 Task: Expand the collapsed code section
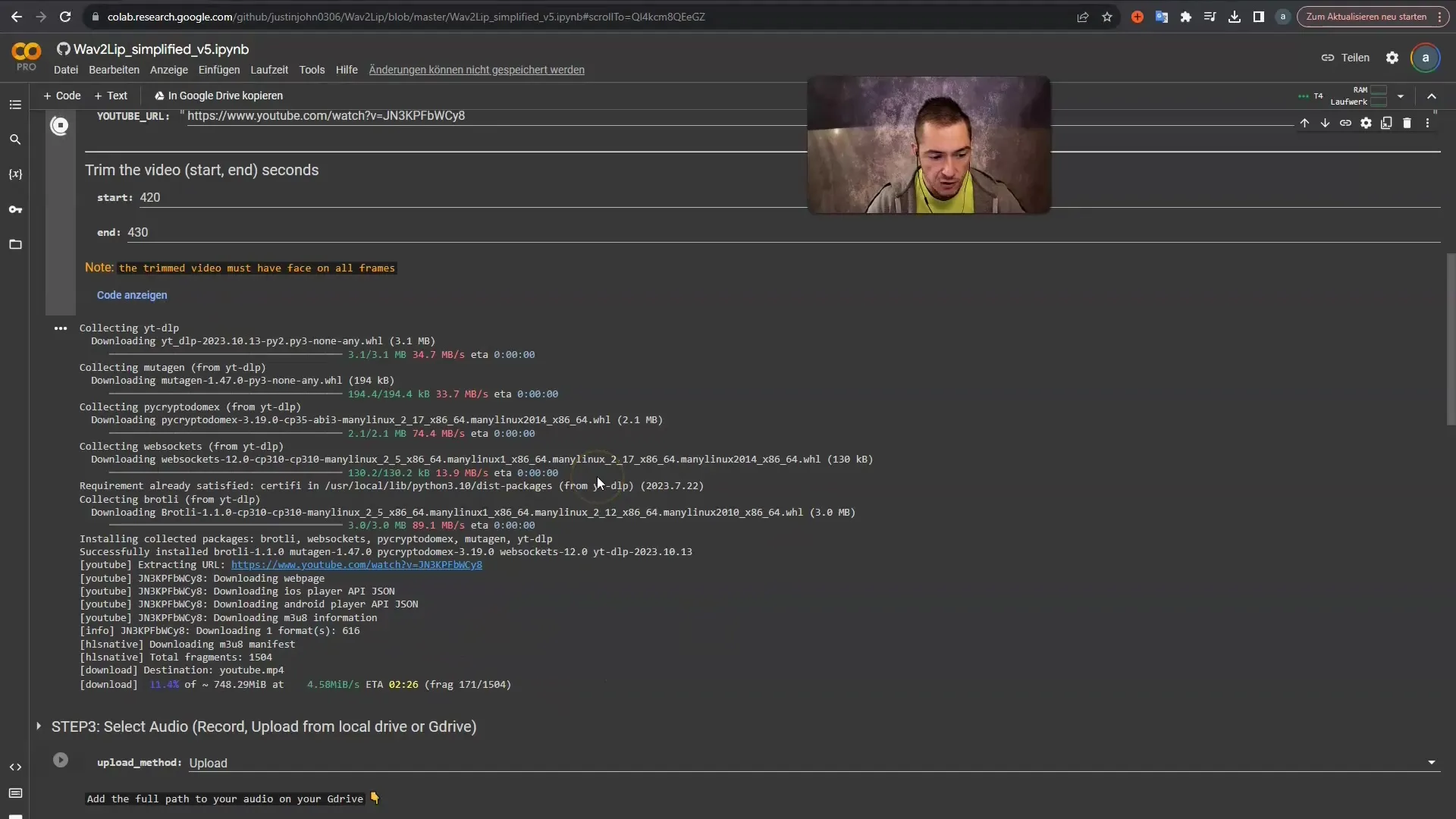coord(131,294)
